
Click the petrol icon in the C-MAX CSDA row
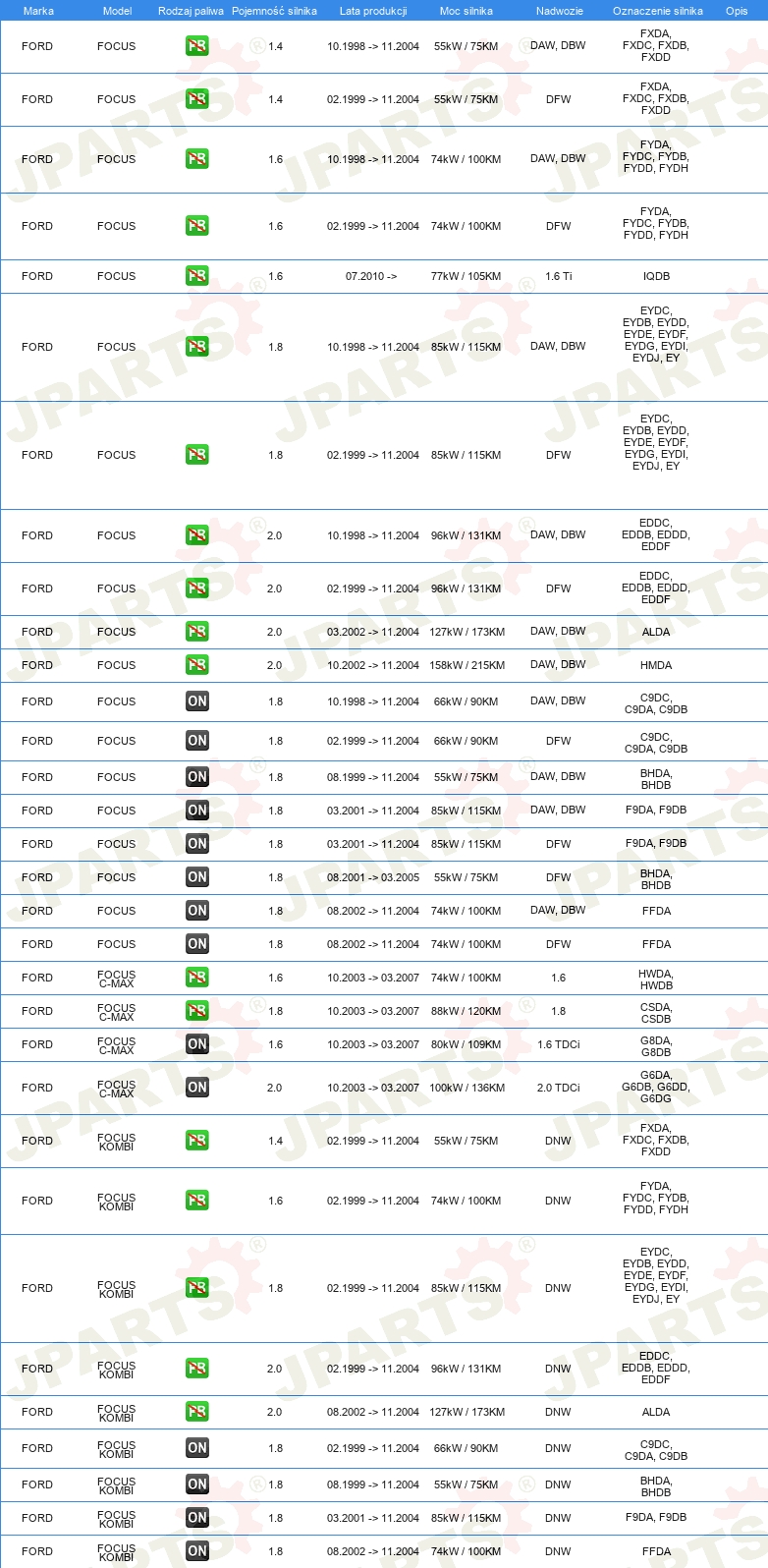coord(197,1011)
